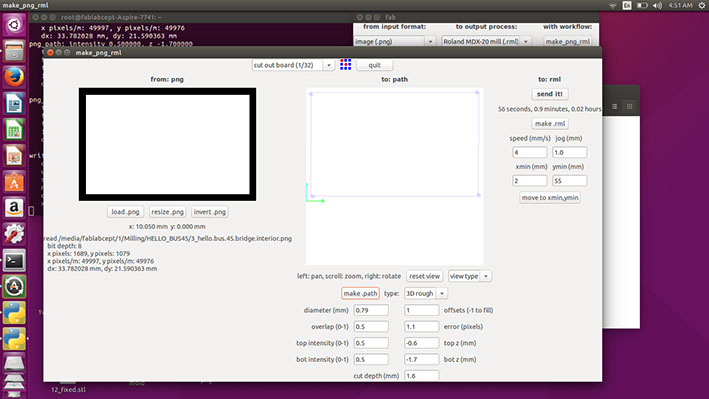
Task: Click the top z (mm) input field
Action: point(421,343)
